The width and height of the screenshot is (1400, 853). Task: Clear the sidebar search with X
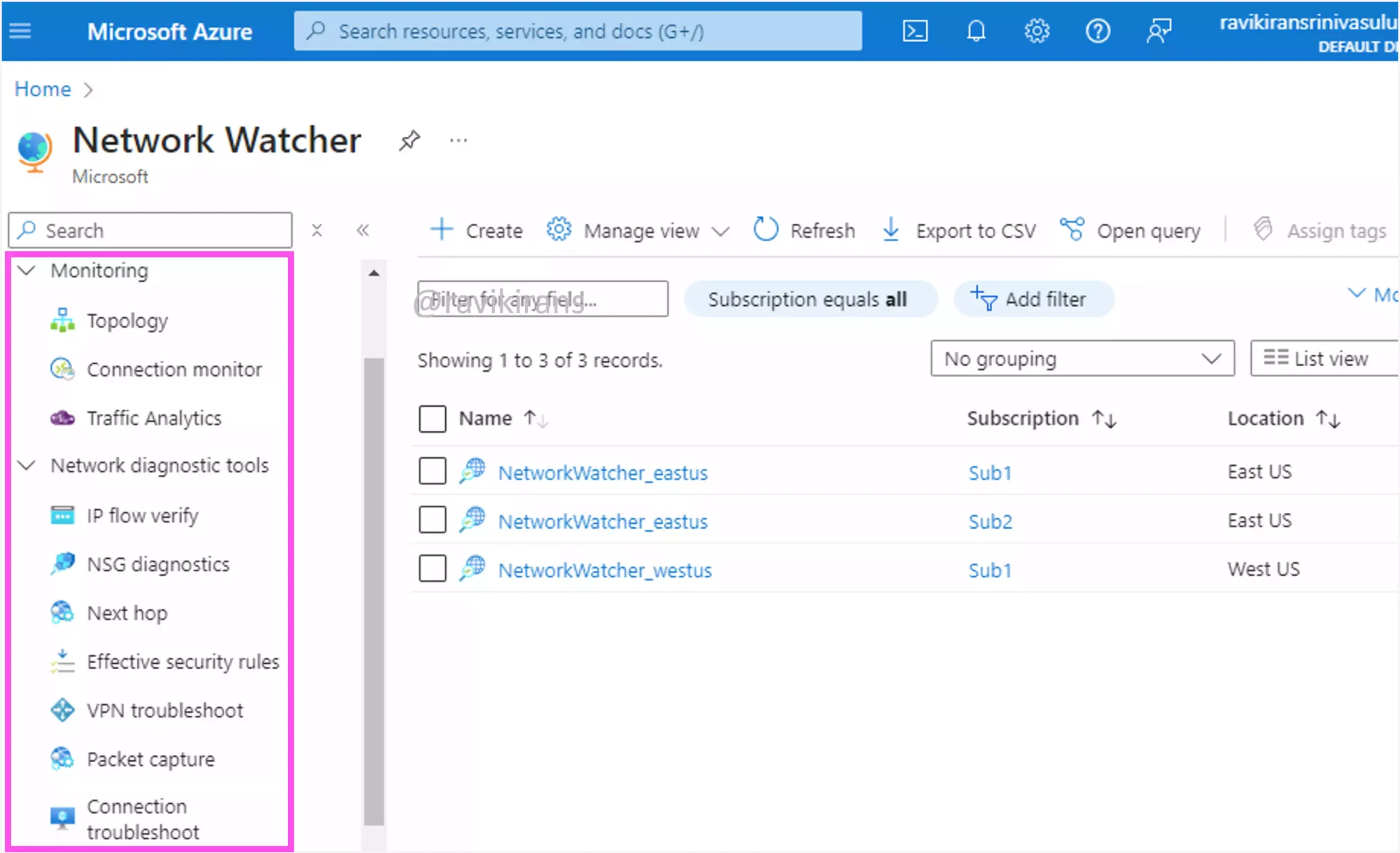tap(317, 231)
